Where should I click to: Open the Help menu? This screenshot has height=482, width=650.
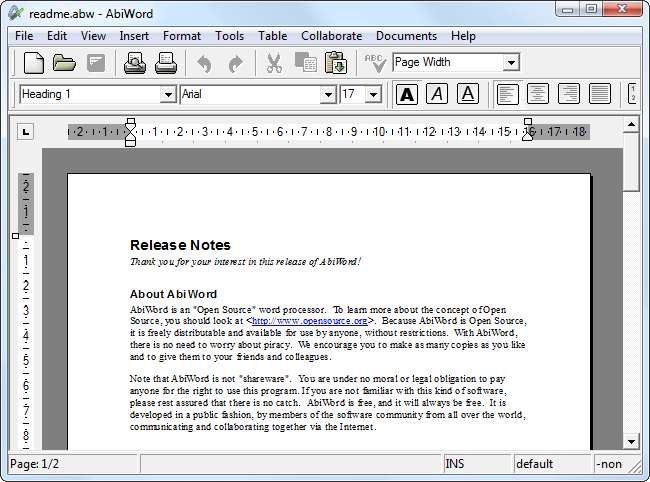[x=463, y=36]
